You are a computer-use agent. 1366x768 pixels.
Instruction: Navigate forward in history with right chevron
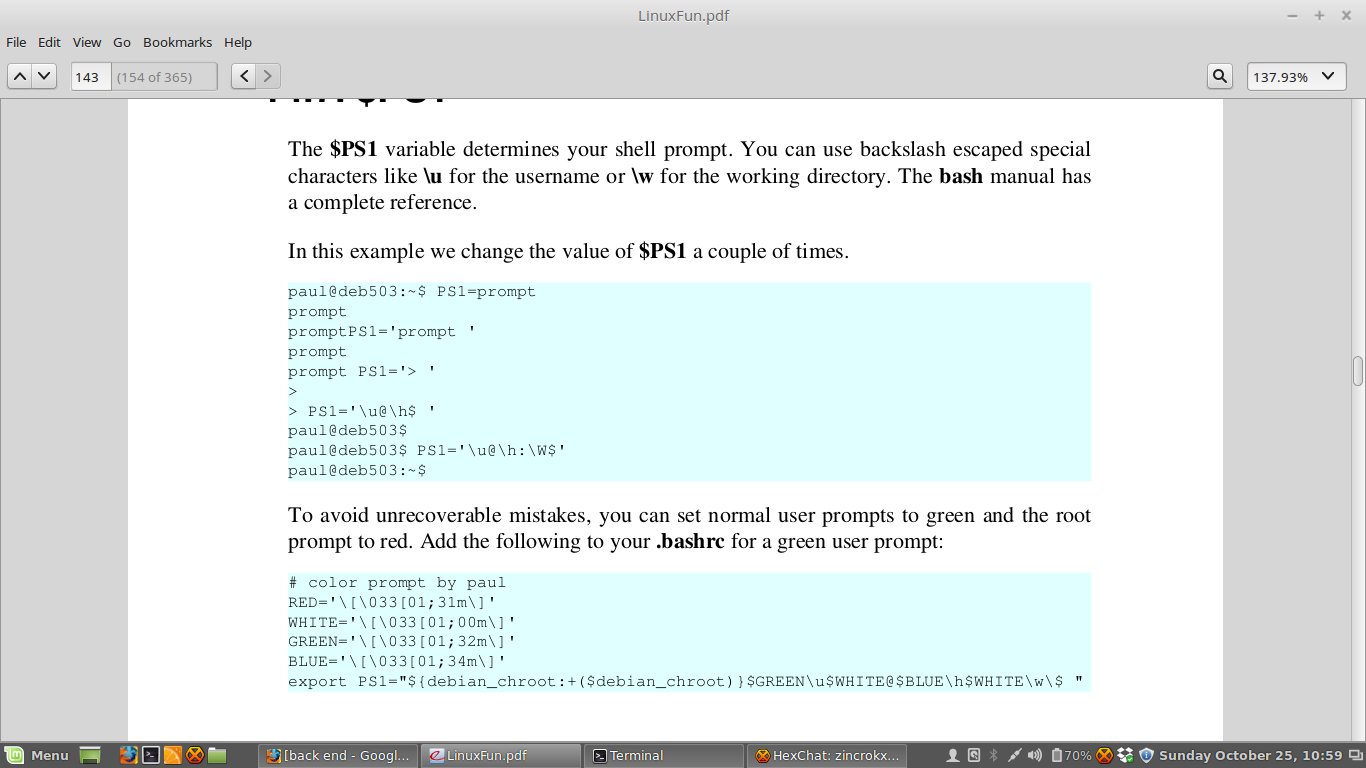click(x=268, y=76)
